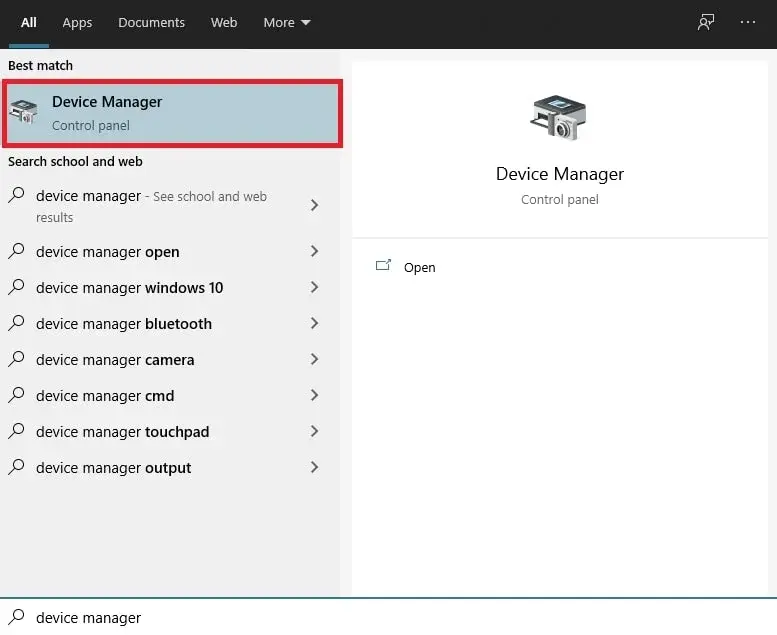The width and height of the screenshot is (777, 635).
Task: Click search icon beside 'device manager bluetooth'
Action: click(x=16, y=323)
